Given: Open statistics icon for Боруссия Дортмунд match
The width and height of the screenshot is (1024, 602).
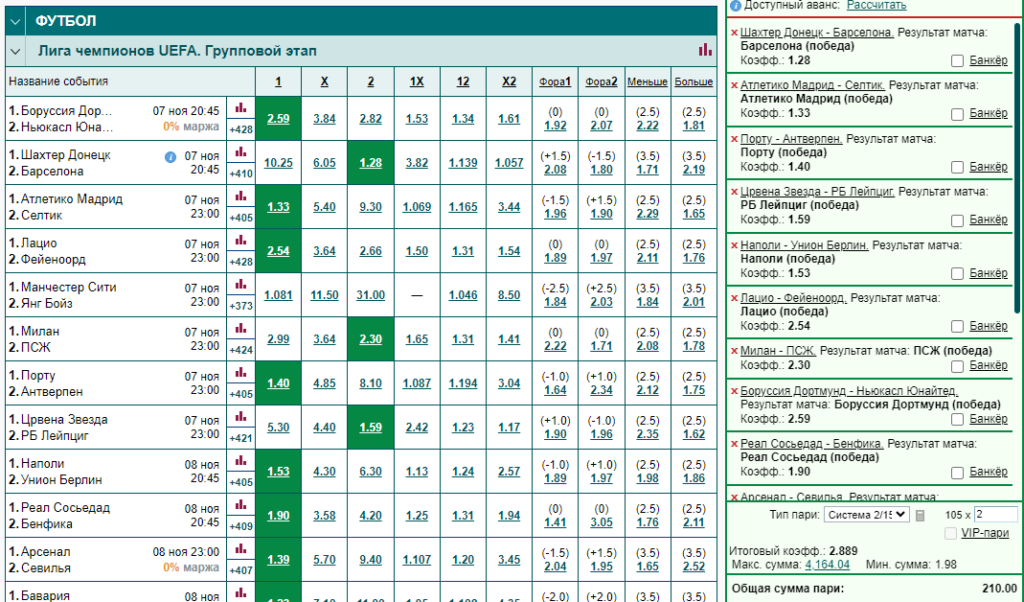Looking at the screenshot, I should tap(241, 108).
